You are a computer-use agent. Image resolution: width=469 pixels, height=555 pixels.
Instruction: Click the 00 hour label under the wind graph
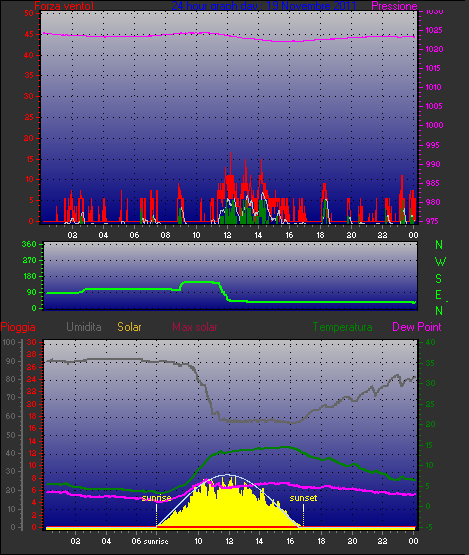tap(413, 235)
